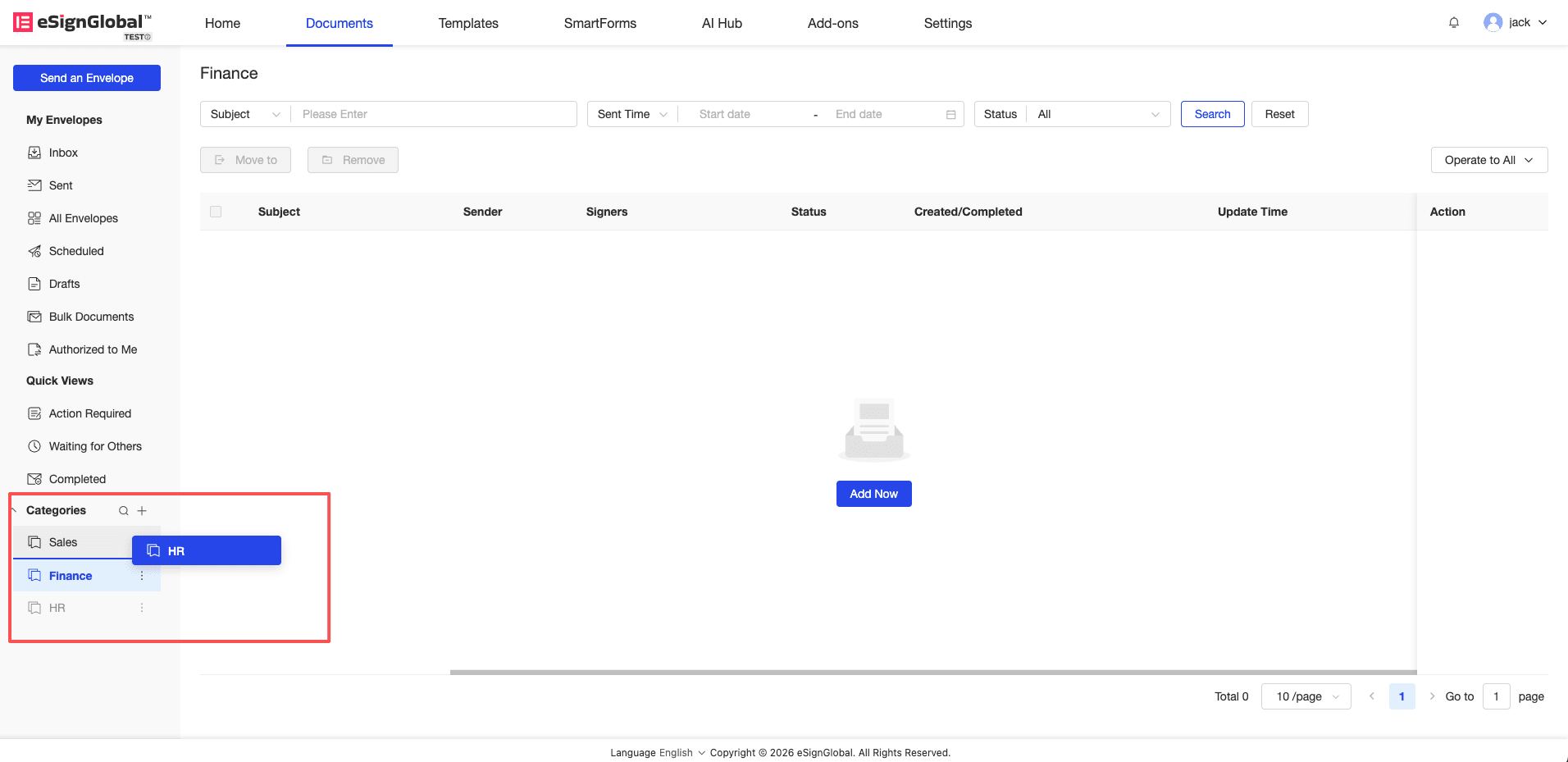
Task: Open the jack user account menu
Action: pos(1516,23)
